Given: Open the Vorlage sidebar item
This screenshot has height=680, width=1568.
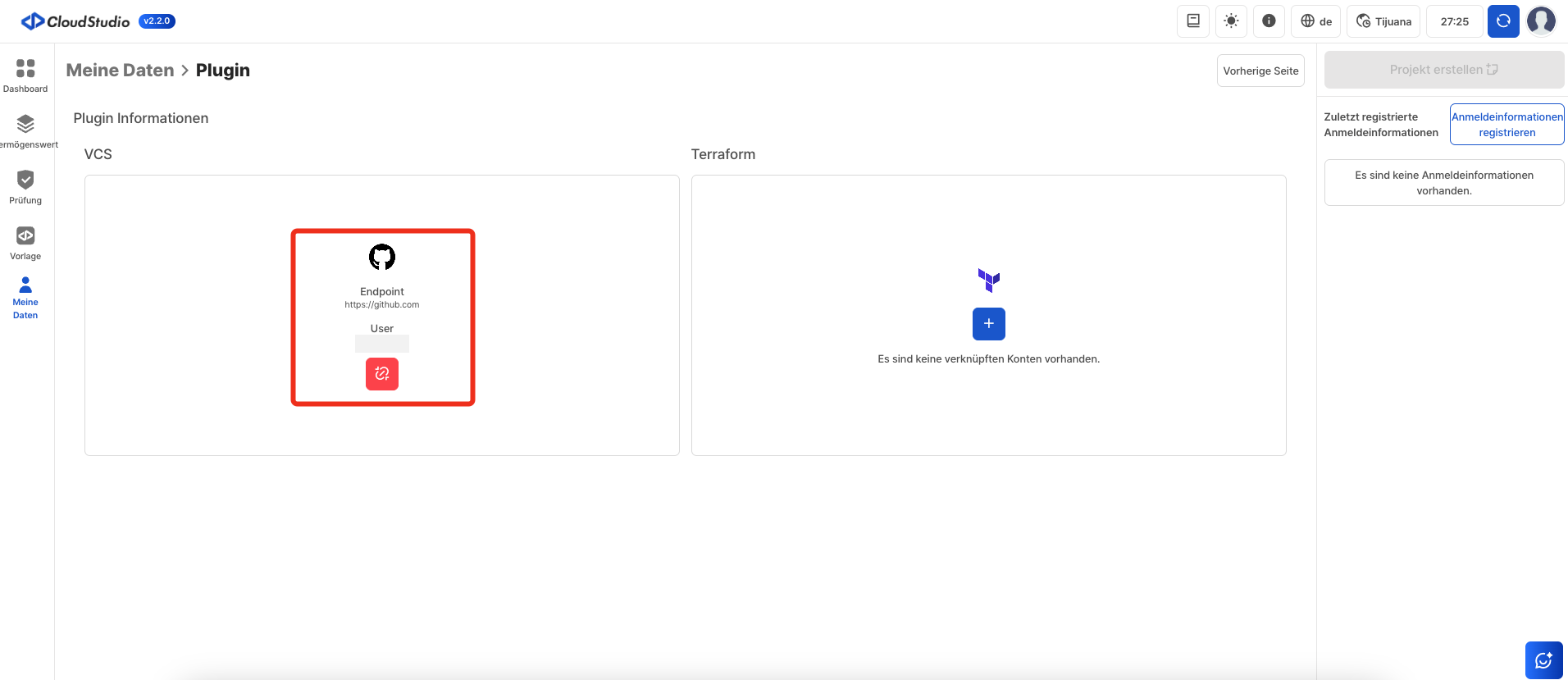Looking at the screenshot, I should (x=25, y=243).
